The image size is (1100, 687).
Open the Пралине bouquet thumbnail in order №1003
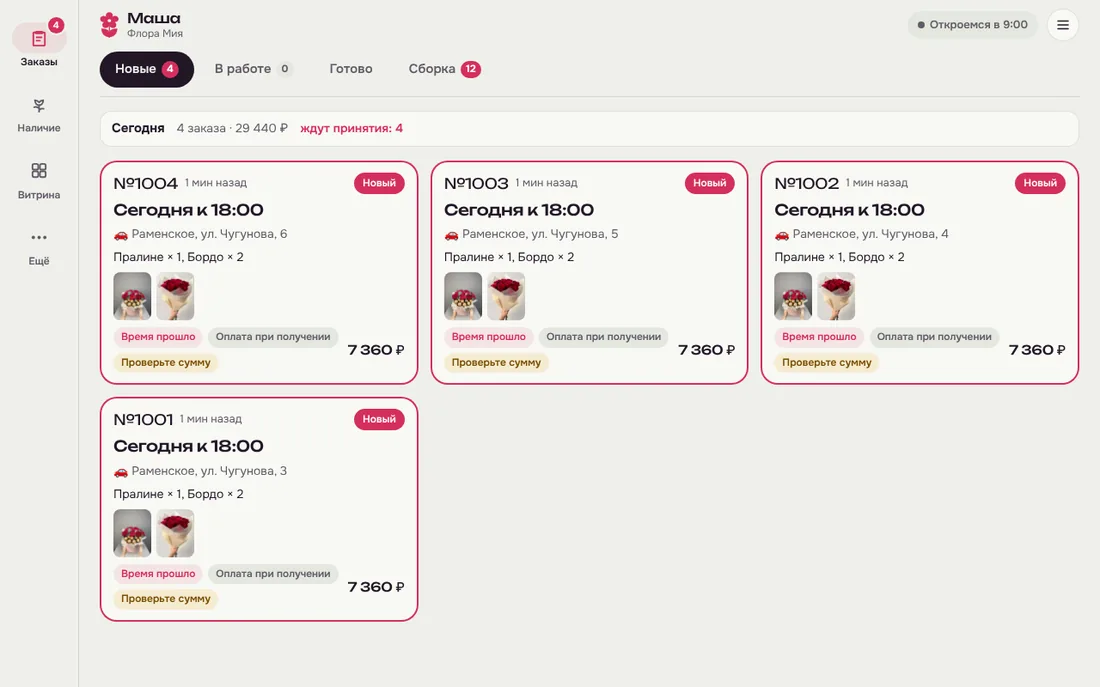463,296
